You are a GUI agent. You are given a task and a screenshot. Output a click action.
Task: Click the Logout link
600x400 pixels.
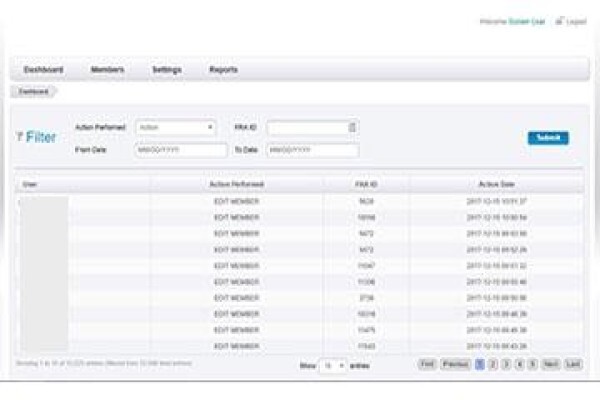pyautogui.click(x=576, y=22)
